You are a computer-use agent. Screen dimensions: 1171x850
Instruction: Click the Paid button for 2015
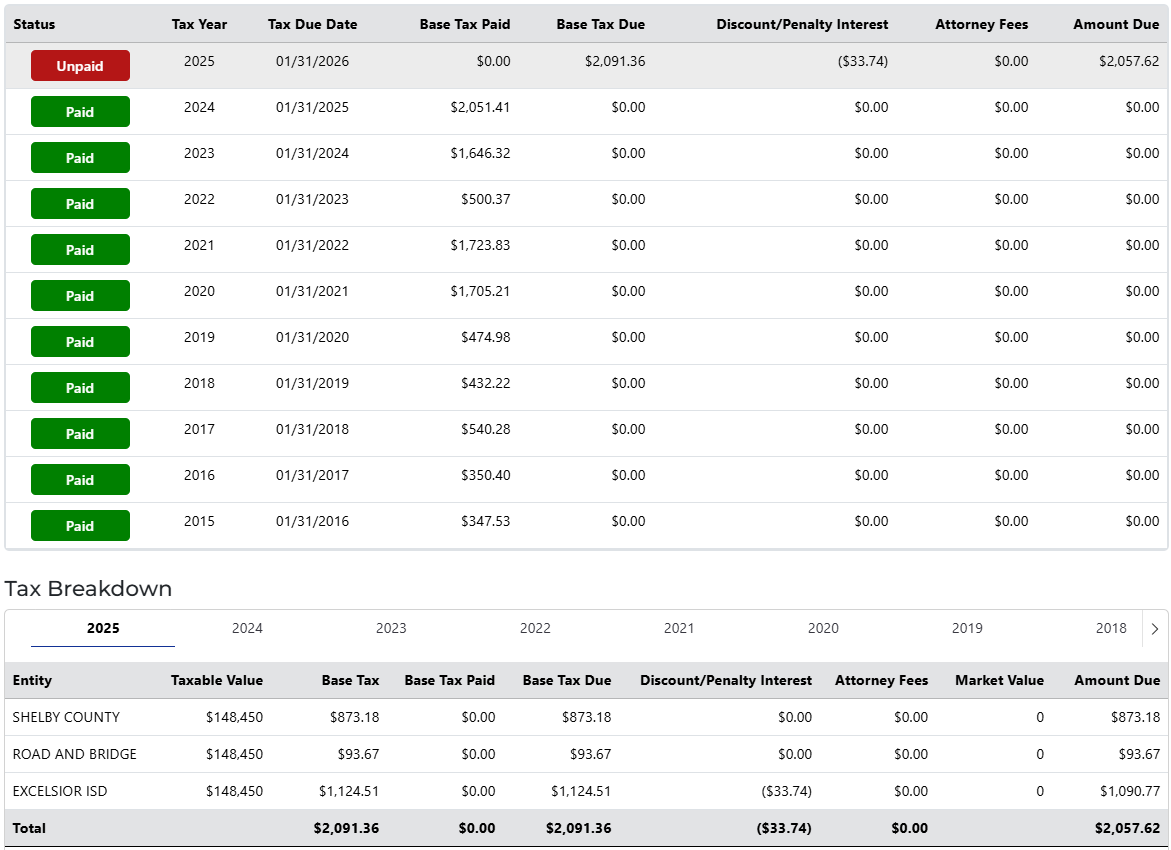pos(80,526)
